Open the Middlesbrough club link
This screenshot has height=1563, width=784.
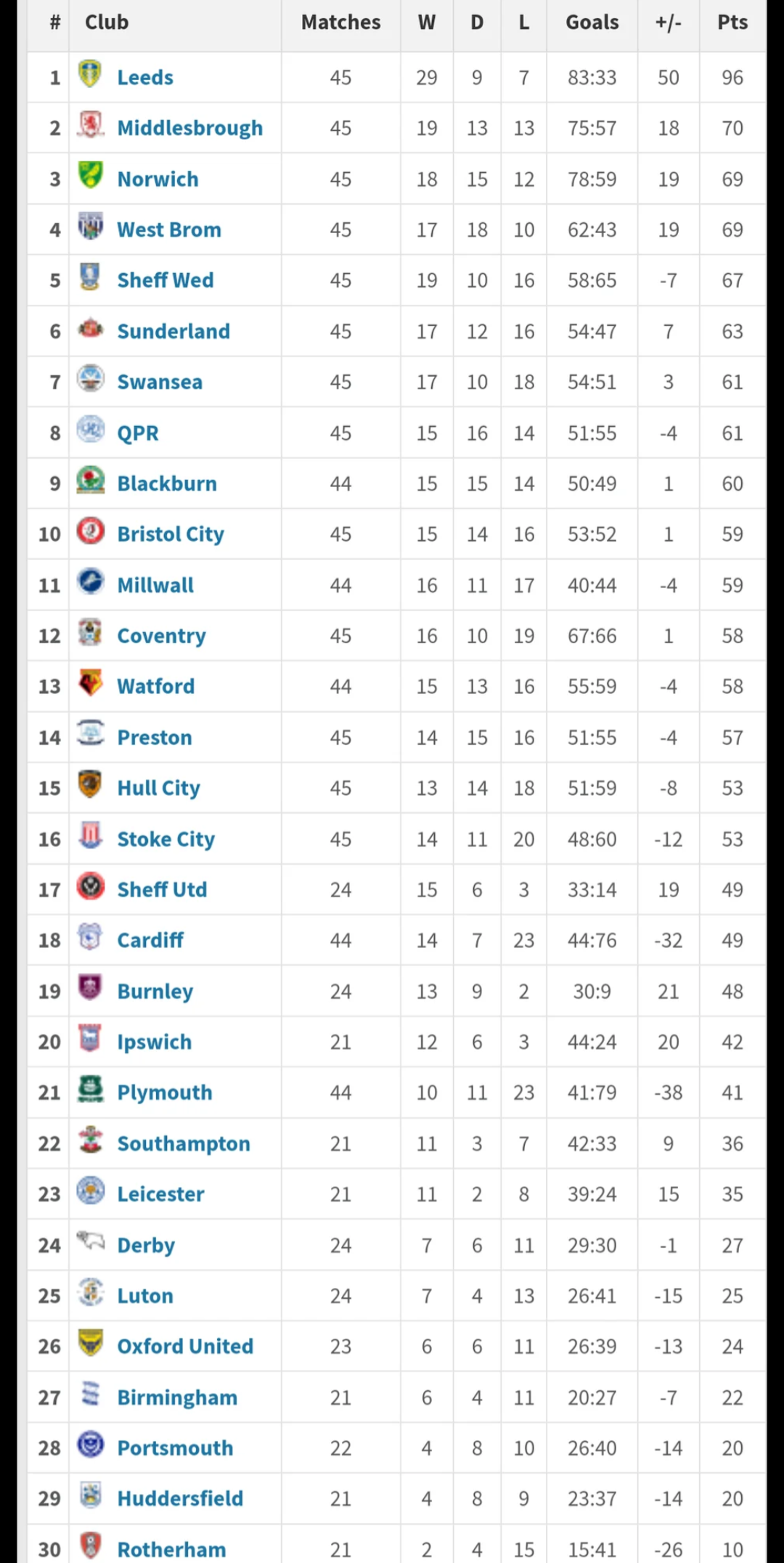coord(190,128)
